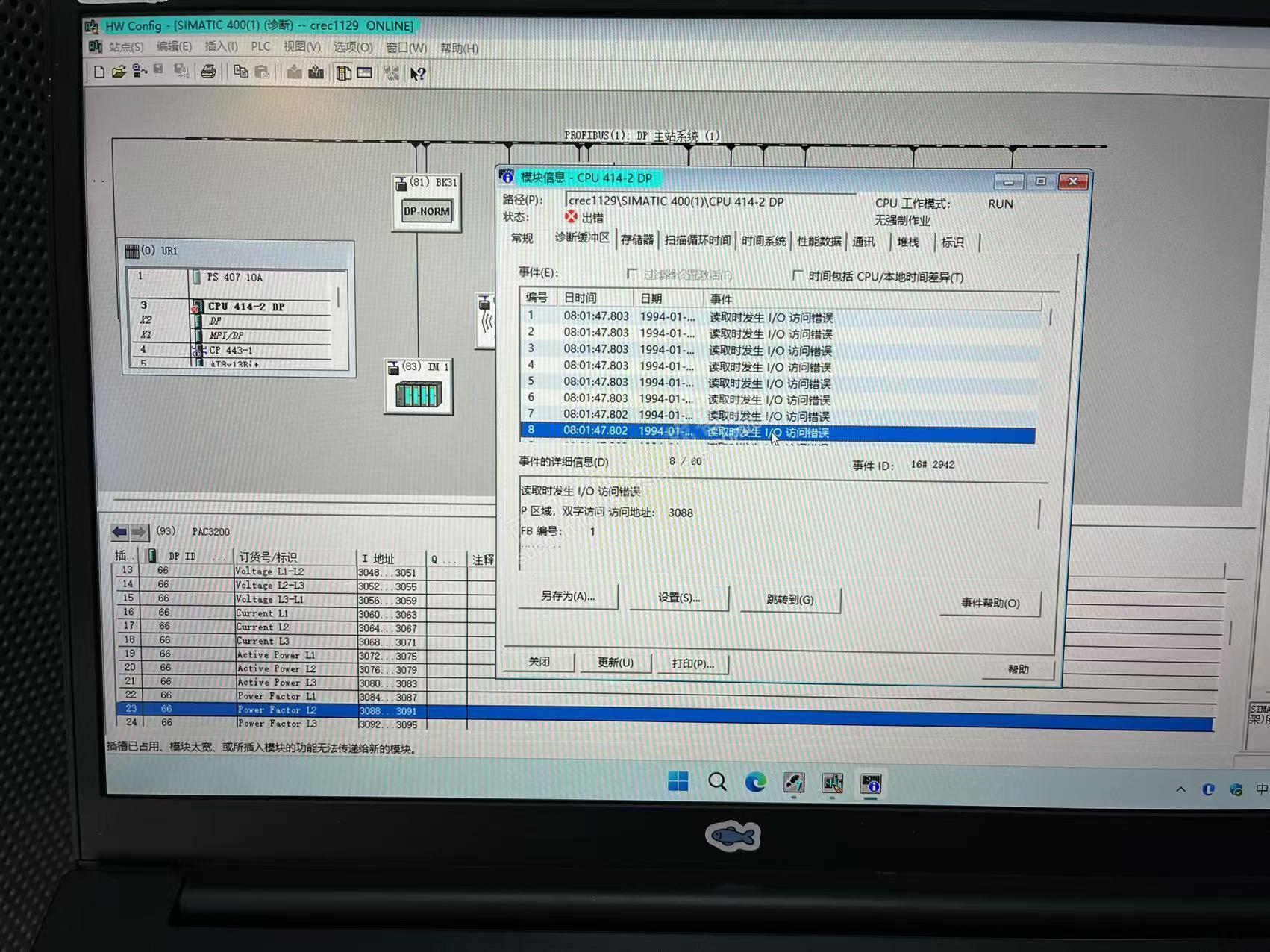Image resolution: width=1270 pixels, height=952 pixels.
Task: Click the back arrow above the PAC3200 table
Action: pyautogui.click(x=119, y=532)
